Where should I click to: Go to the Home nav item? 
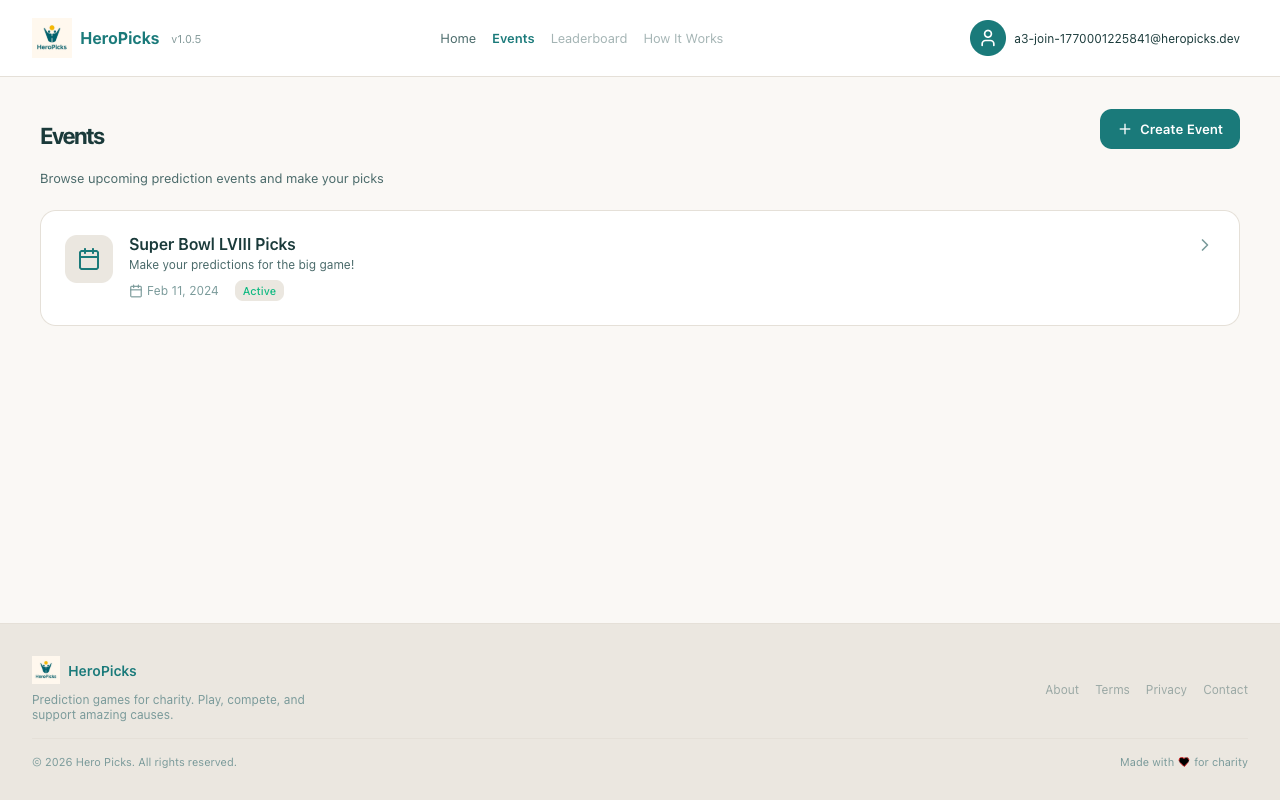tap(458, 38)
